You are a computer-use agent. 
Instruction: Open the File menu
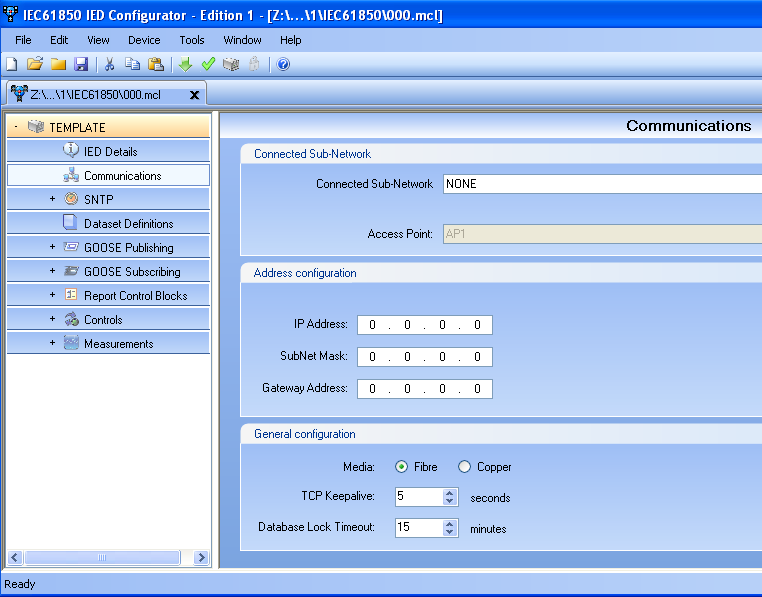[23, 40]
